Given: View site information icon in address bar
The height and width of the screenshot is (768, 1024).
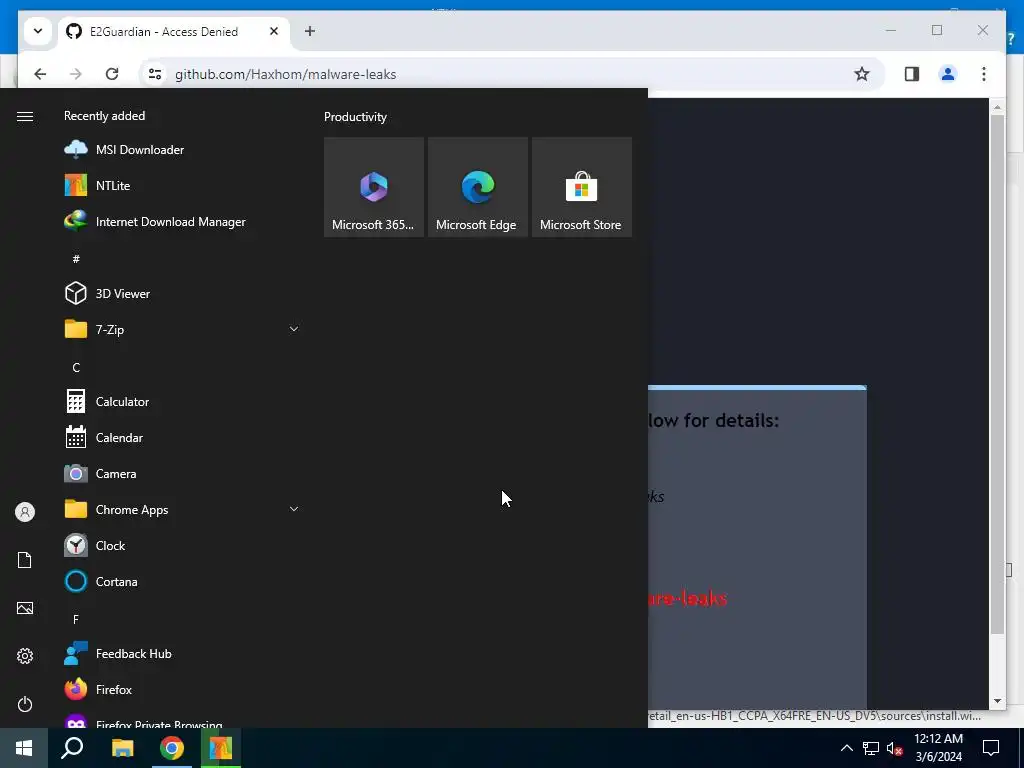Looking at the screenshot, I should 155,74.
